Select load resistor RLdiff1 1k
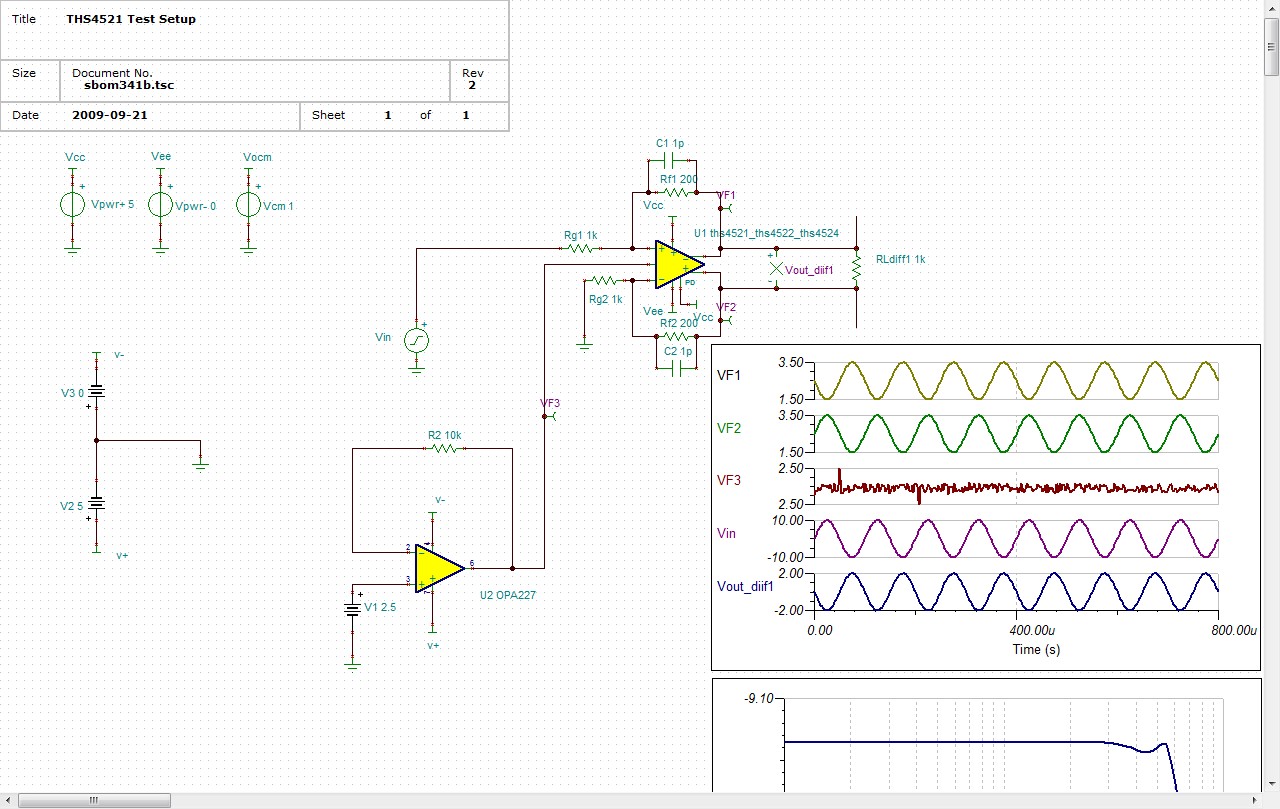The image size is (1280, 809). (x=856, y=267)
